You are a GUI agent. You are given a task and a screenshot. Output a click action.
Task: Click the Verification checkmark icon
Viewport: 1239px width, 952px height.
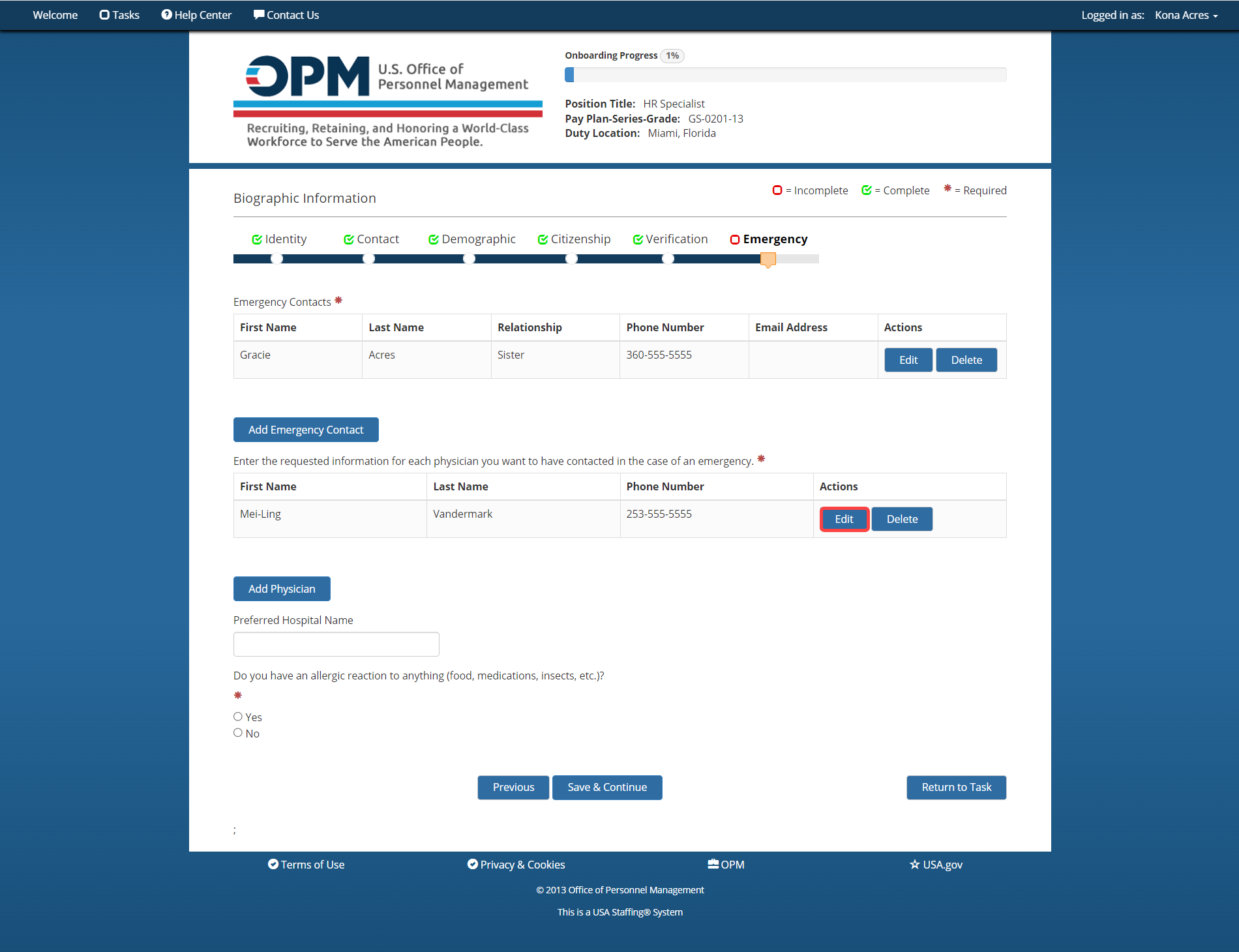[638, 239]
